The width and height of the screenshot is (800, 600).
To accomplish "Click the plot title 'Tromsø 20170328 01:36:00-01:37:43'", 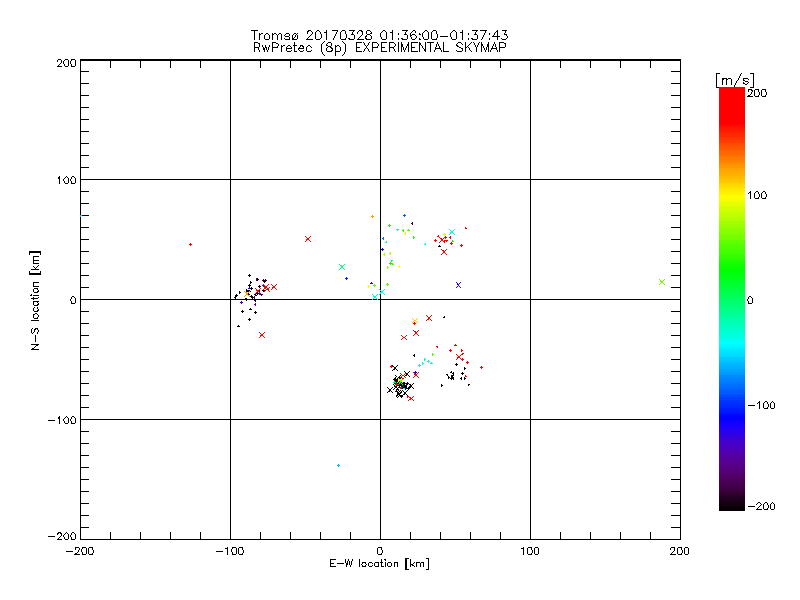I will point(379,35).
